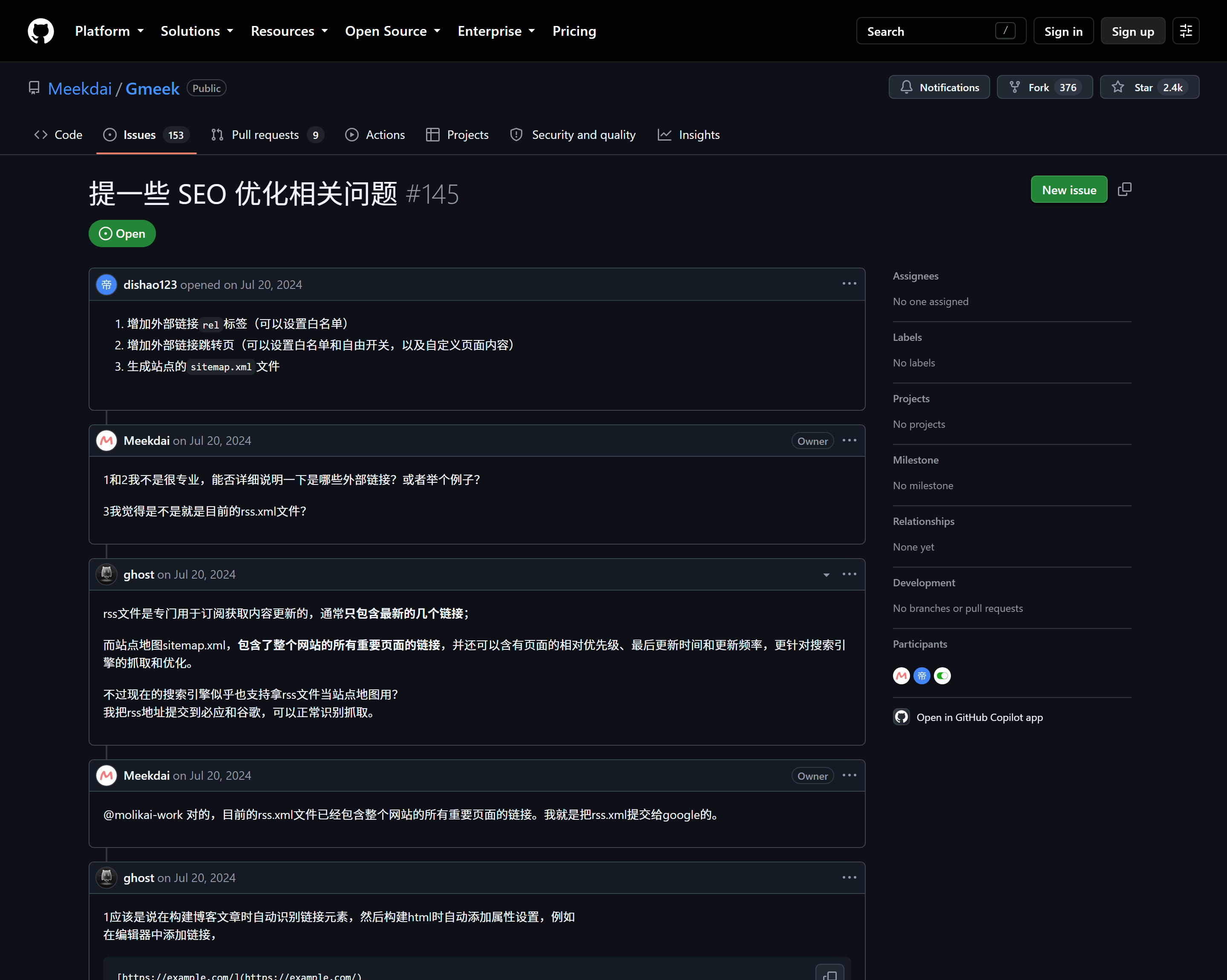Click the @molikai-work mention text
This screenshot has width=1227, height=980.
point(143,815)
